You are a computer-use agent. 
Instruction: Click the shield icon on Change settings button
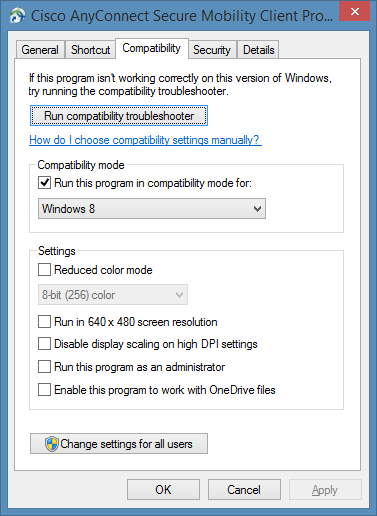pyautogui.click(x=52, y=444)
